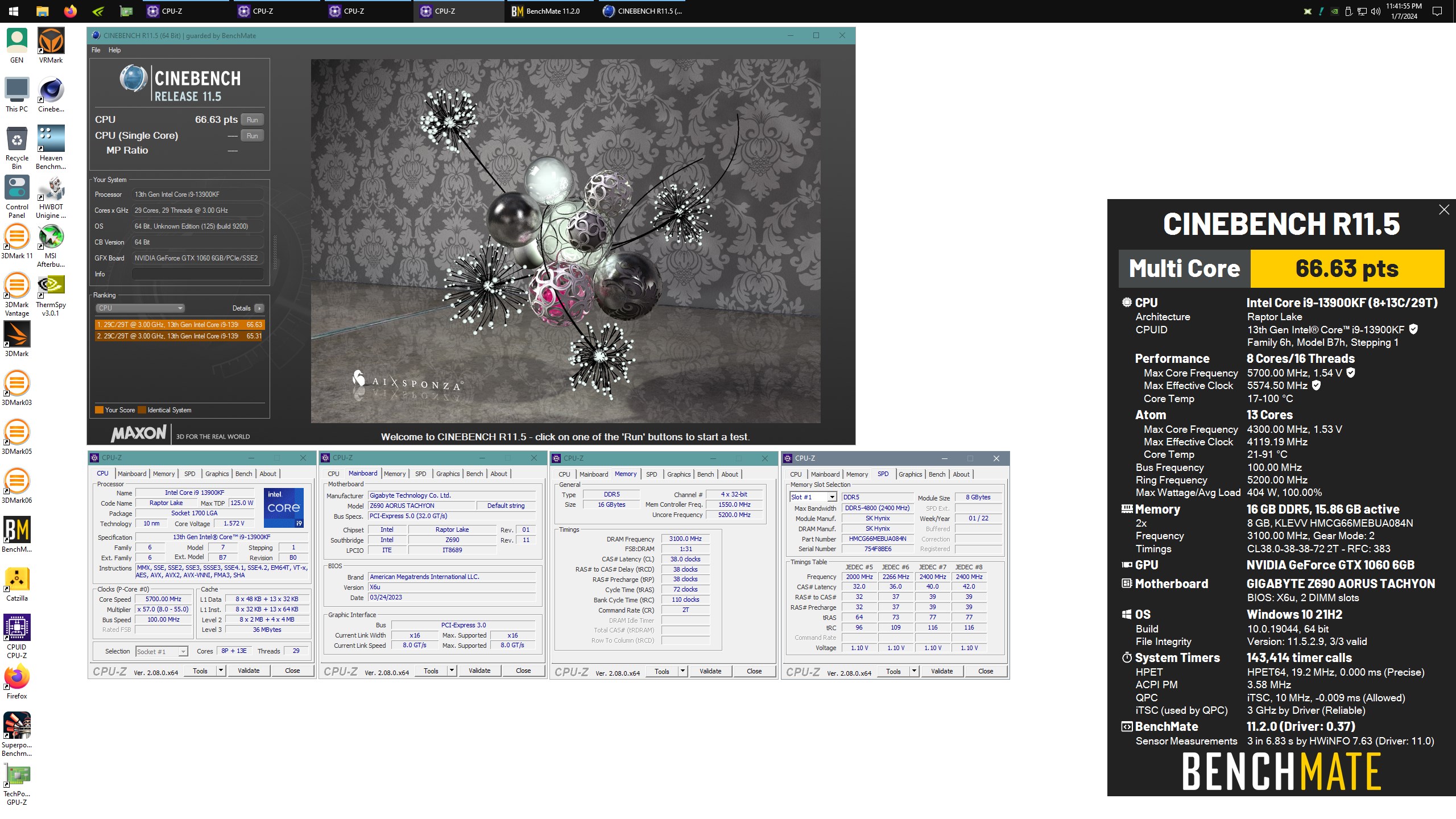Launch the 3DMark05 desktop shortcut

pos(16,437)
